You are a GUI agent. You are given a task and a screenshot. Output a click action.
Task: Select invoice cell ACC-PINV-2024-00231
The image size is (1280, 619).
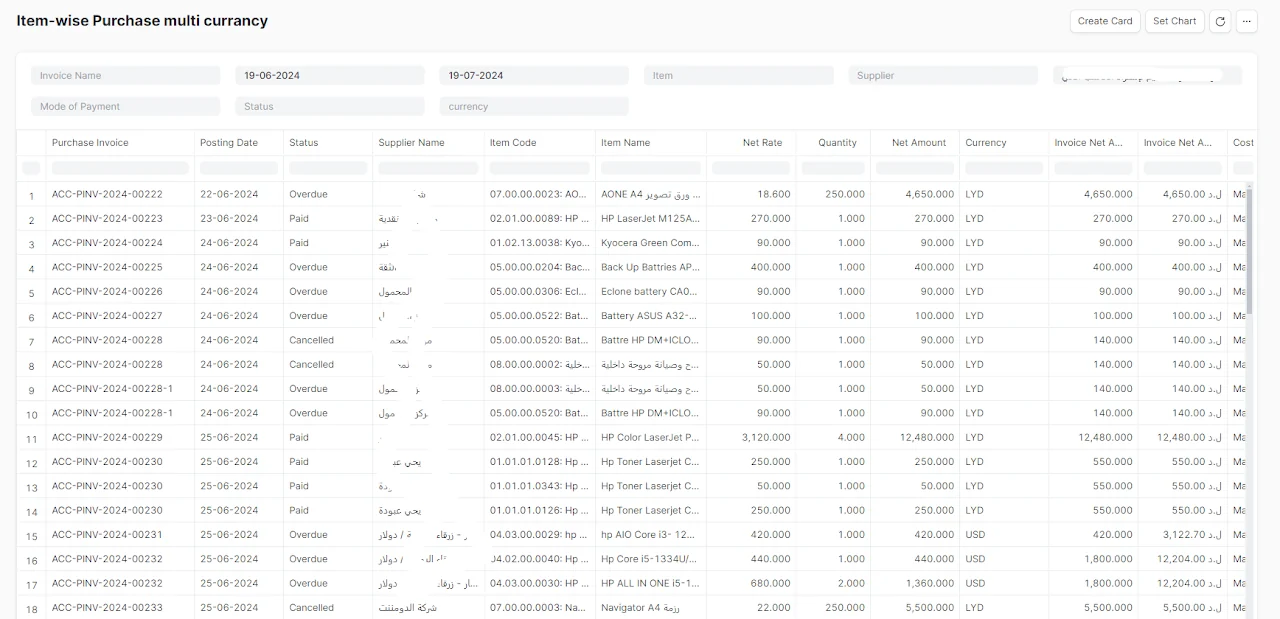pyautogui.click(x=107, y=535)
